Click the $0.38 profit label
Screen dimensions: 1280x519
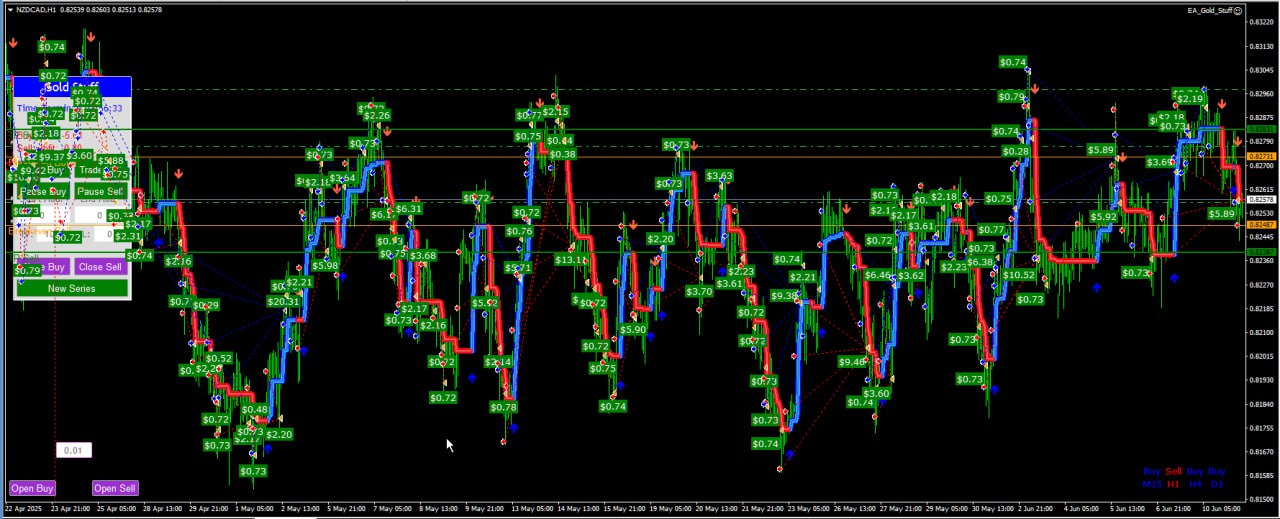pyautogui.click(x=562, y=155)
